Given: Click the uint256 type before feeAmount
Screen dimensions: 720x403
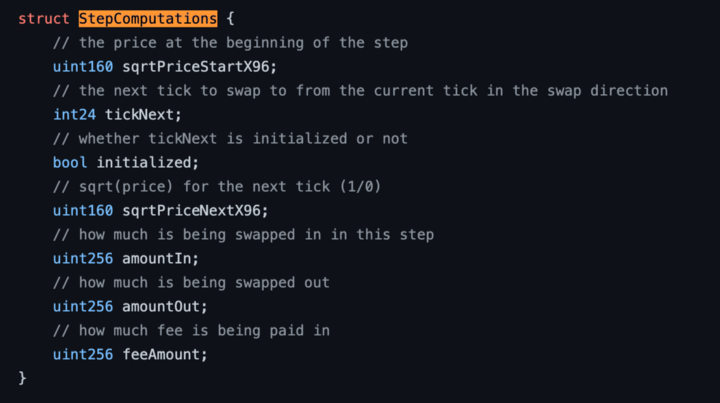Looking at the screenshot, I should click(x=83, y=354).
